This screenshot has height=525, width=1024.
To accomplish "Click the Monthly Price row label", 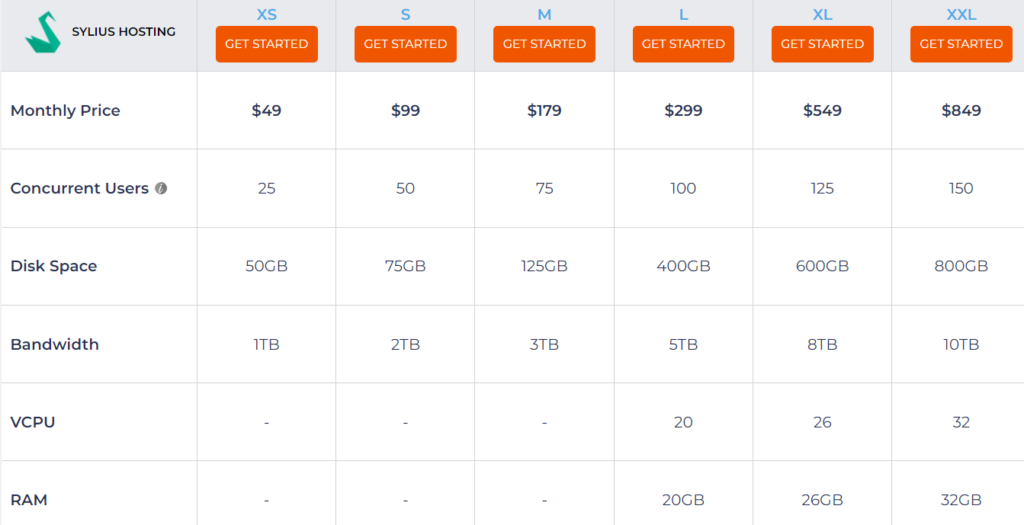I will pos(65,110).
